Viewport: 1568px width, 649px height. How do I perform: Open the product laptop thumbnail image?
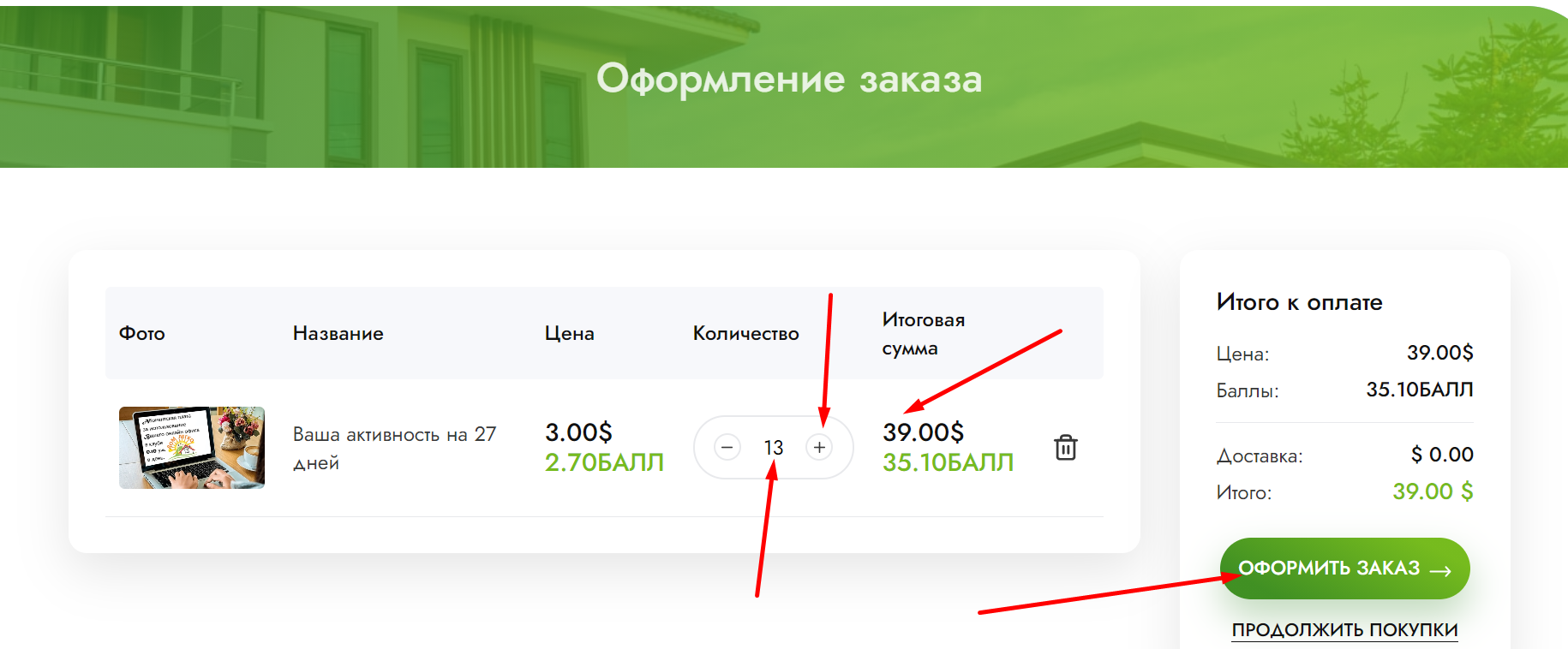[192, 448]
